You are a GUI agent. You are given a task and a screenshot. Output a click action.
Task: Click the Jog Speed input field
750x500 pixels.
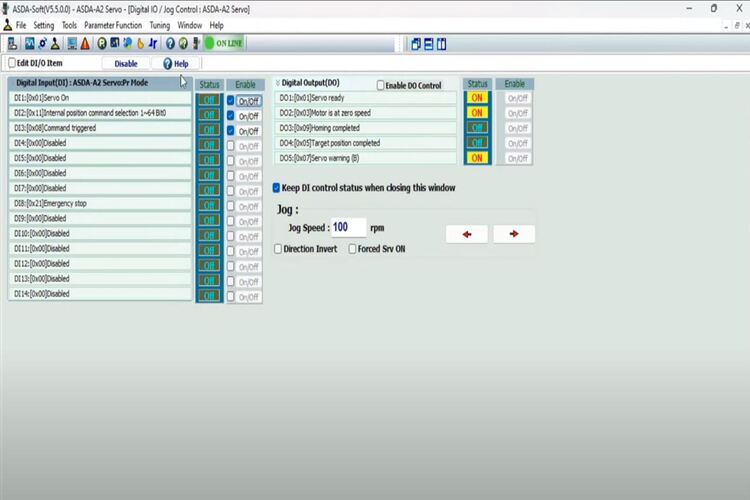(x=348, y=228)
